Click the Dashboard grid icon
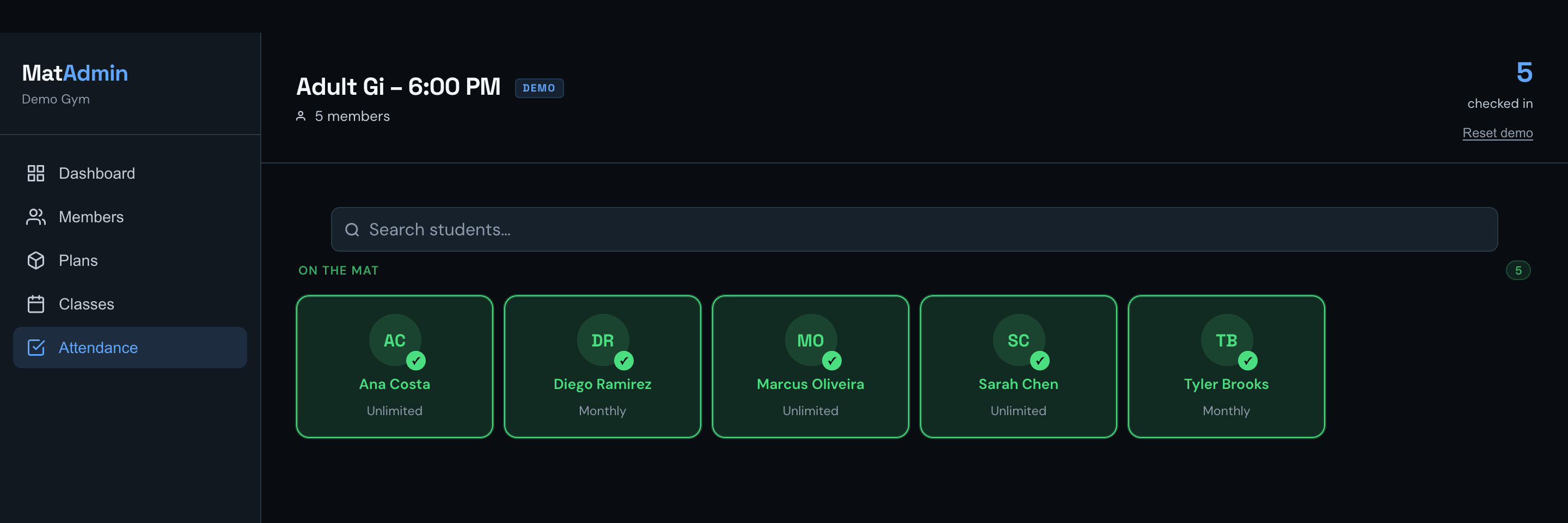 pos(36,174)
